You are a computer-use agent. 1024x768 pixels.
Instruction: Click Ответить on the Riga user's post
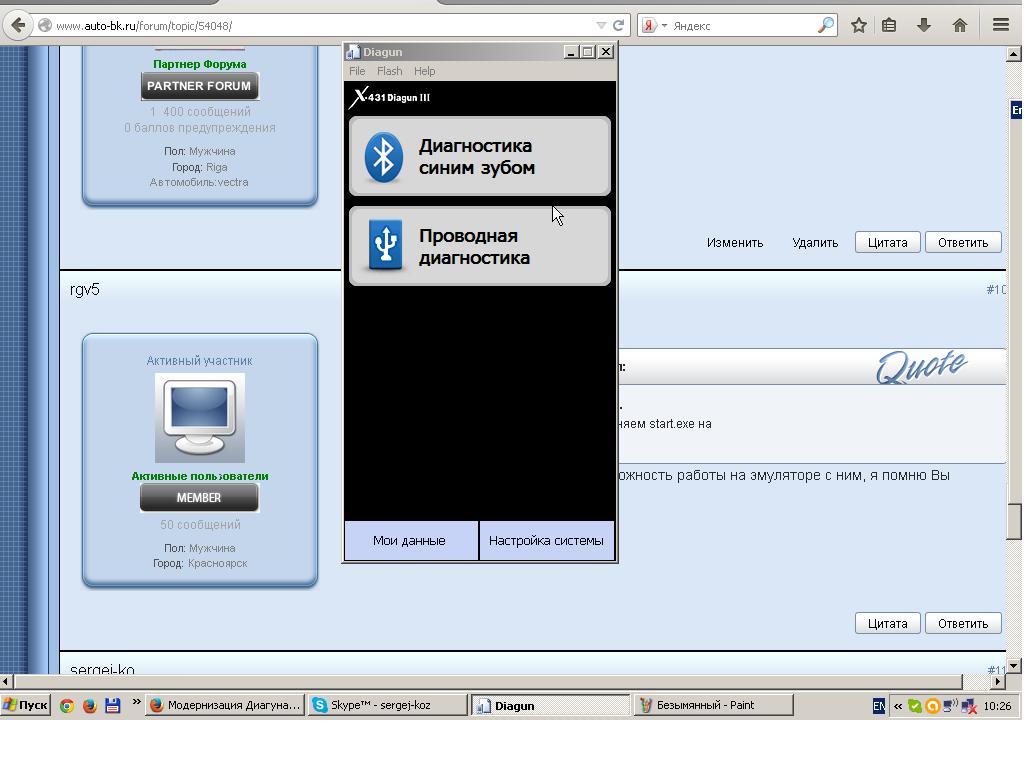coord(963,242)
